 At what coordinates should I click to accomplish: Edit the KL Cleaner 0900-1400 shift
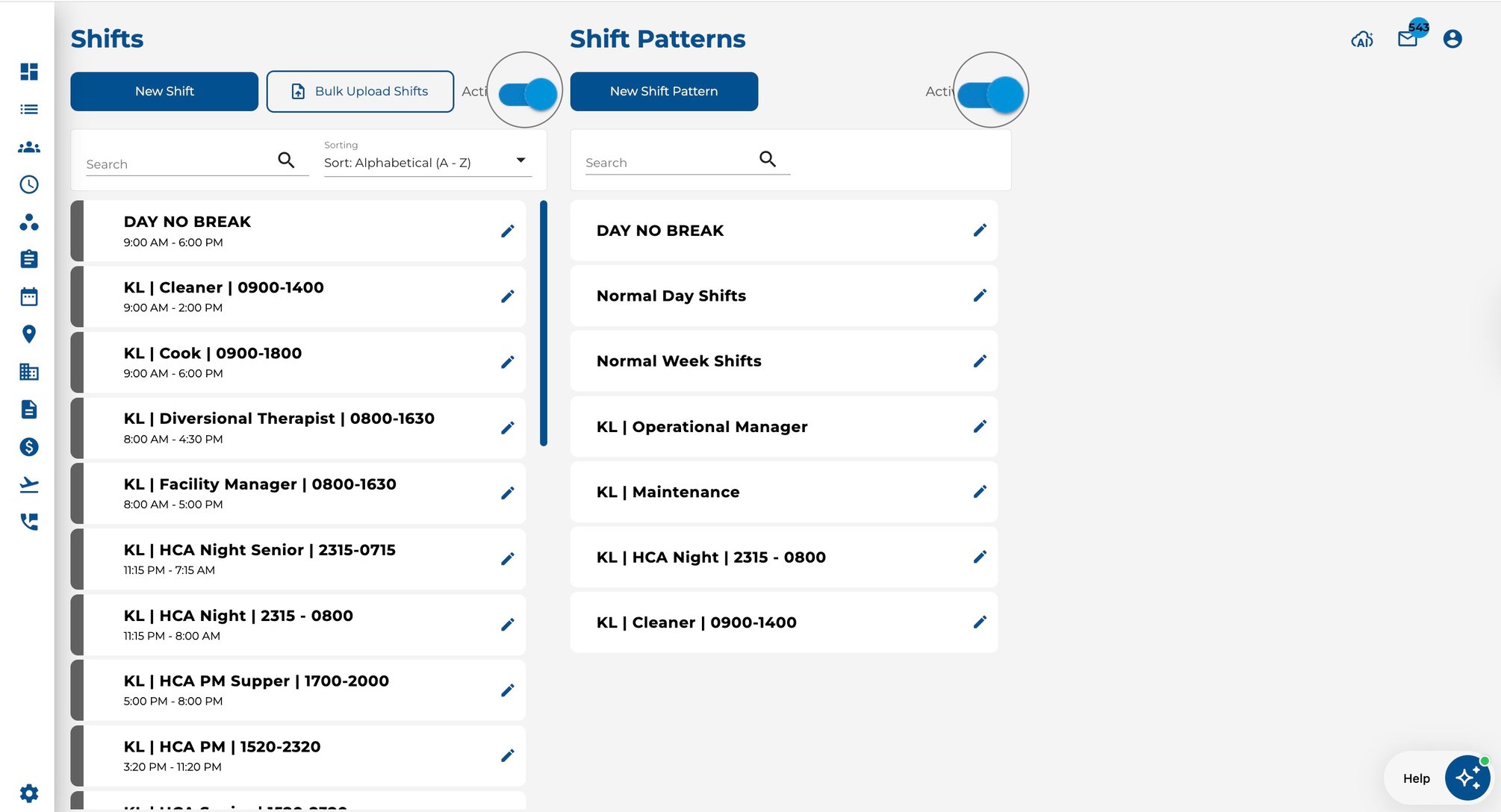[508, 296]
